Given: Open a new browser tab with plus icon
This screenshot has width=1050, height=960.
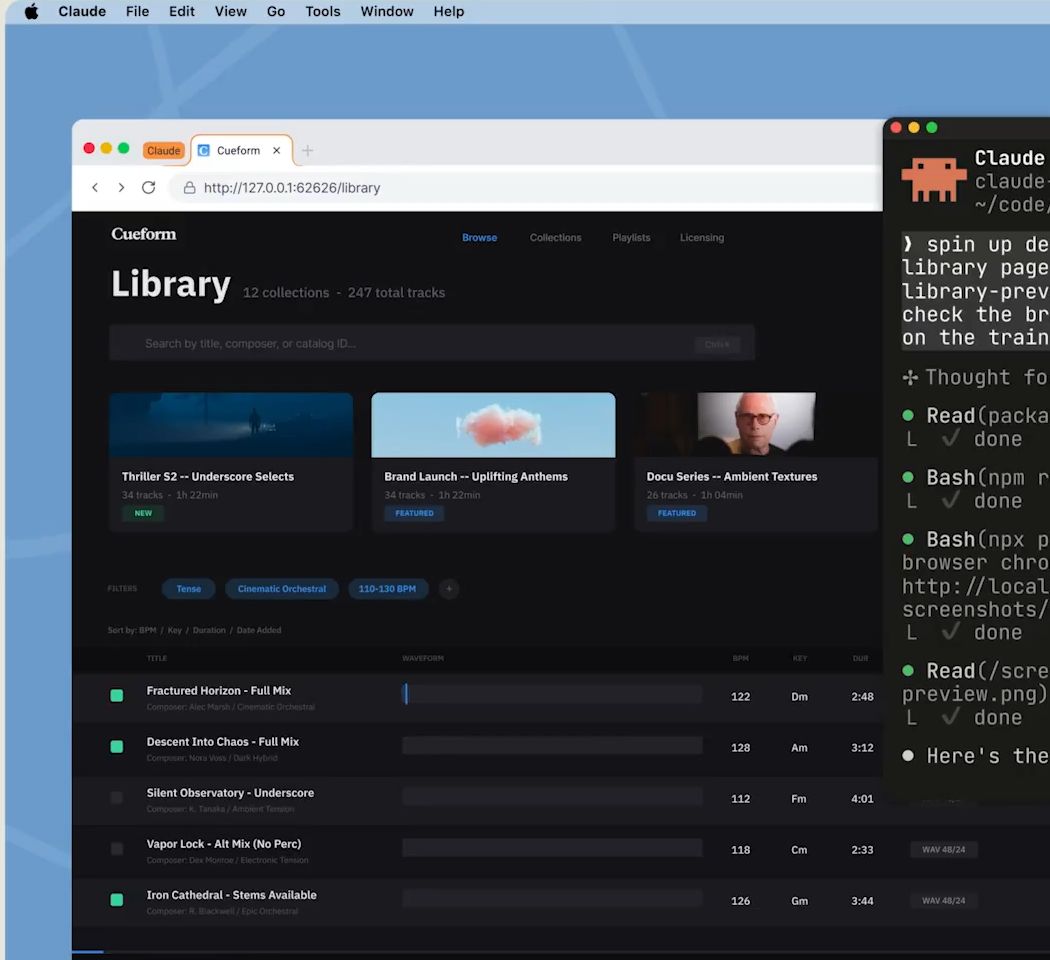Looking at the screenshot, I should tap(308, 151).
